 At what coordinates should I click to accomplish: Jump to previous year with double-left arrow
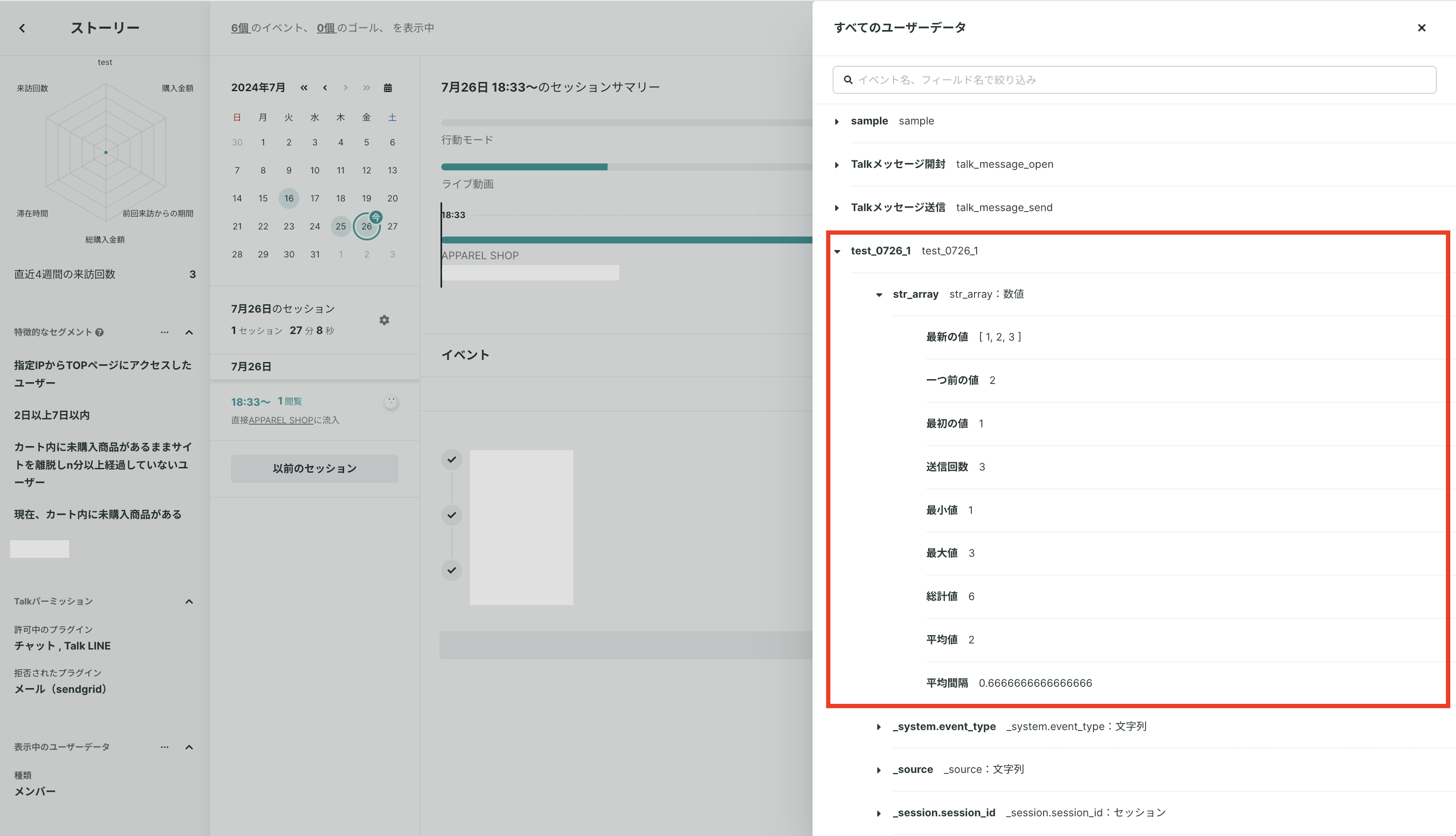tap(304, 88)
